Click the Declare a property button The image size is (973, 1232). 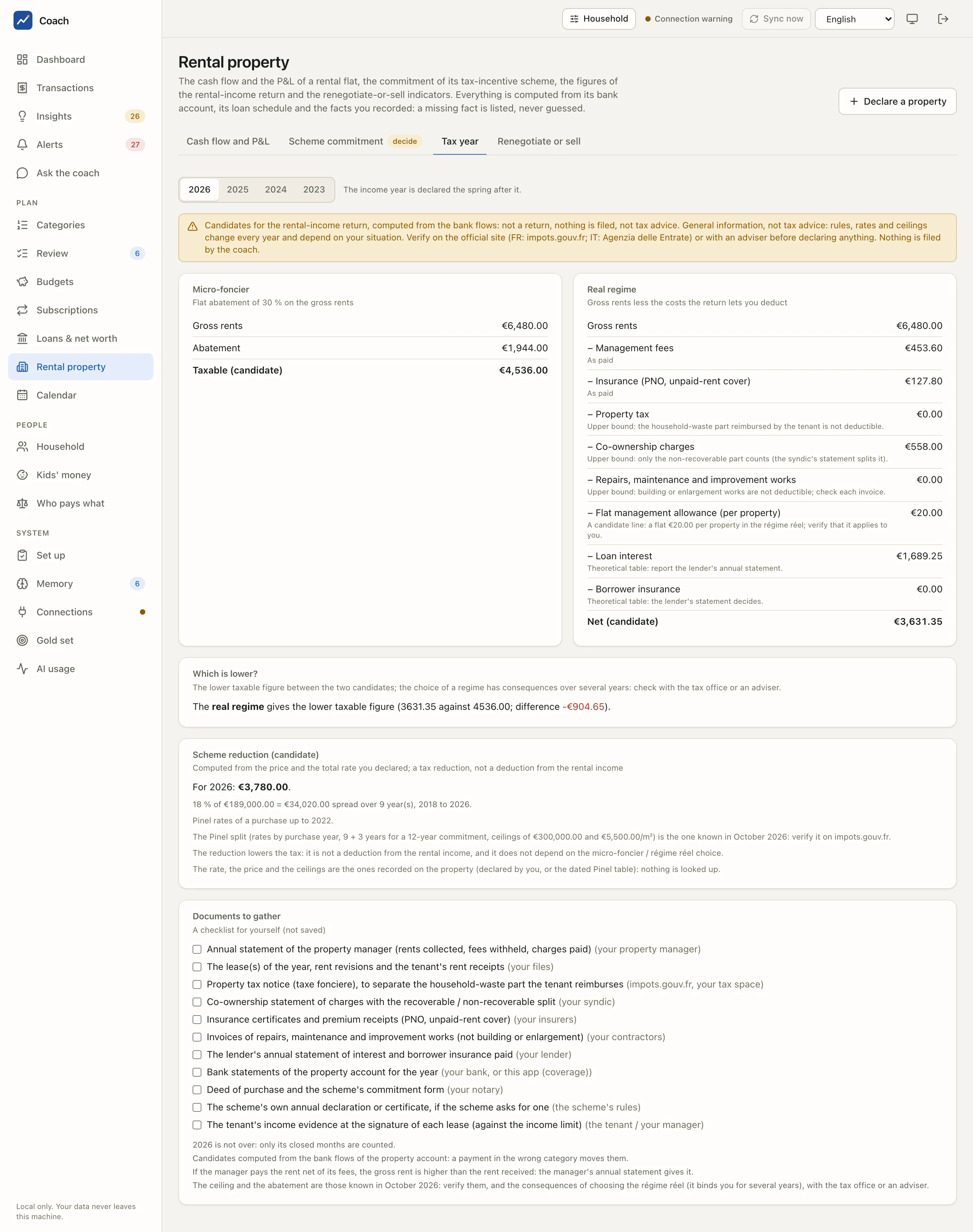pos(897,101)
